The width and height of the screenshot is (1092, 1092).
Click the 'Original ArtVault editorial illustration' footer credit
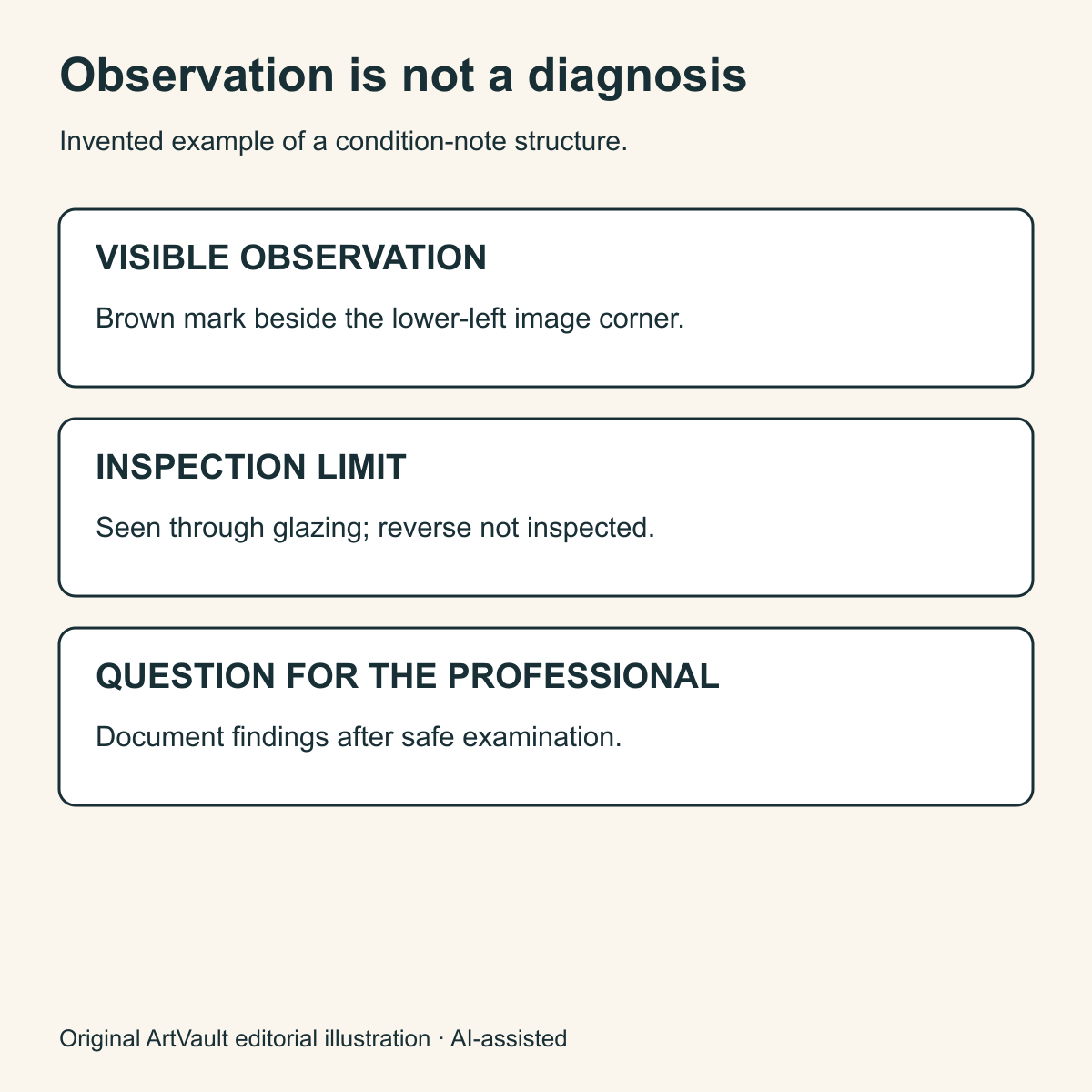click(x=245, y=1038)
